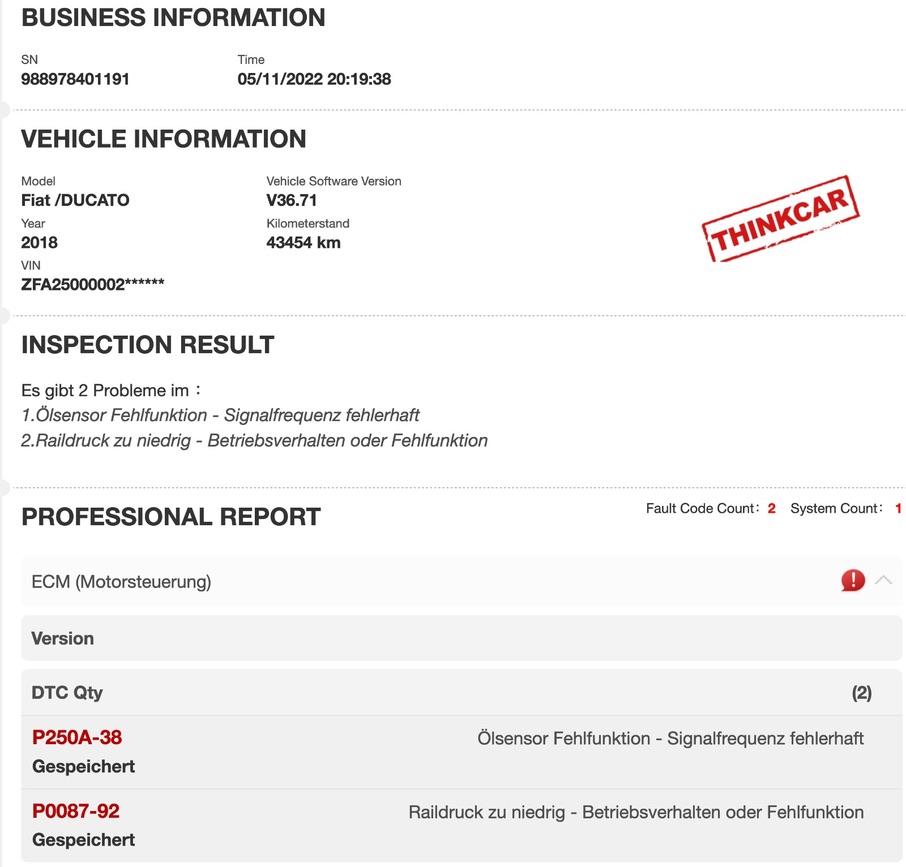Click the Gespeichert status under P250A-38
Image resolution: width=906 pixels, height=867 pixels.
(x=83, y=766)
